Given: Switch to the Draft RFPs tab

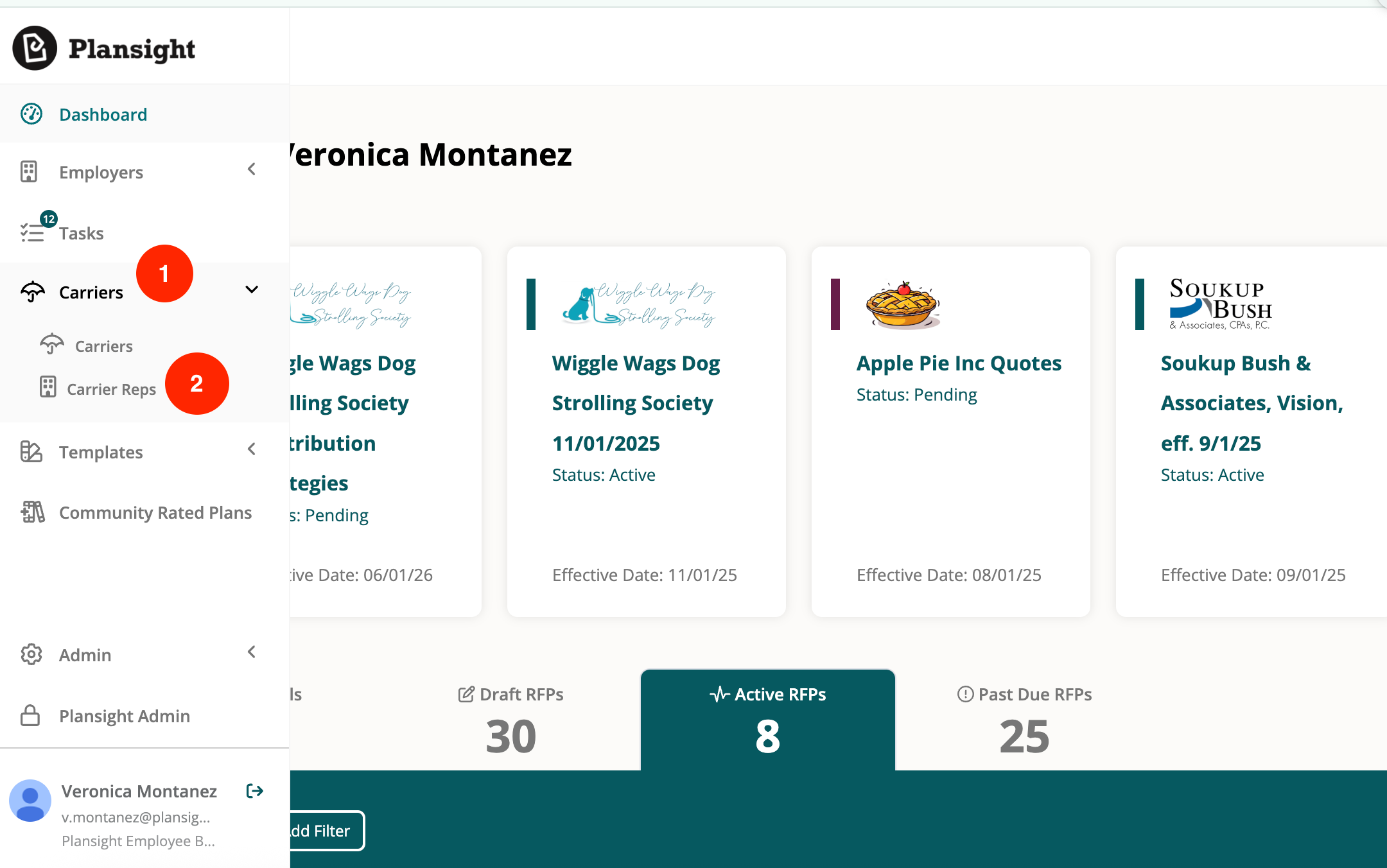Looking at the screenshot, I should pyautogui.click(x=511, y=719).
